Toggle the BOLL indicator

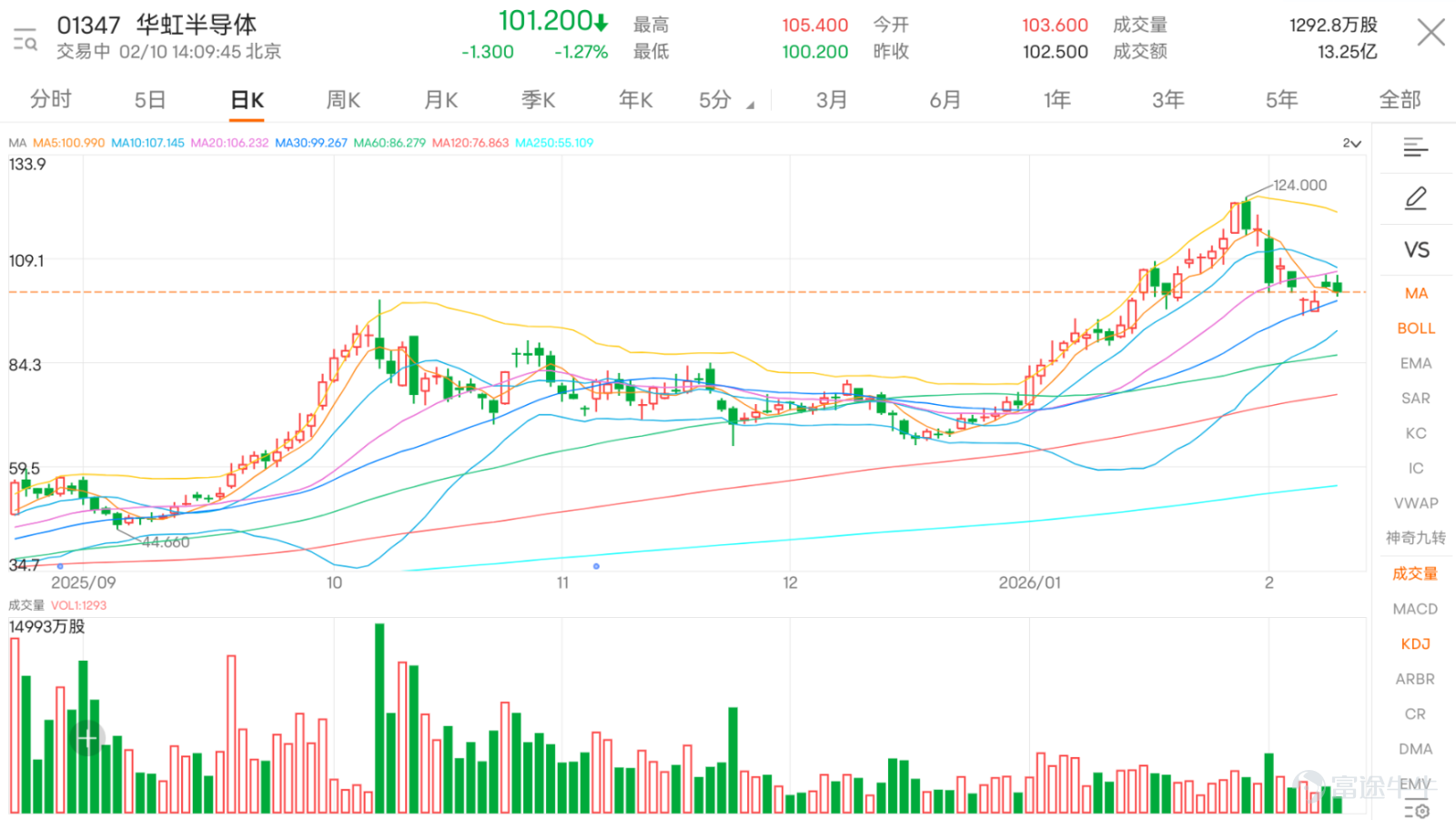(x=1416, y=328)
